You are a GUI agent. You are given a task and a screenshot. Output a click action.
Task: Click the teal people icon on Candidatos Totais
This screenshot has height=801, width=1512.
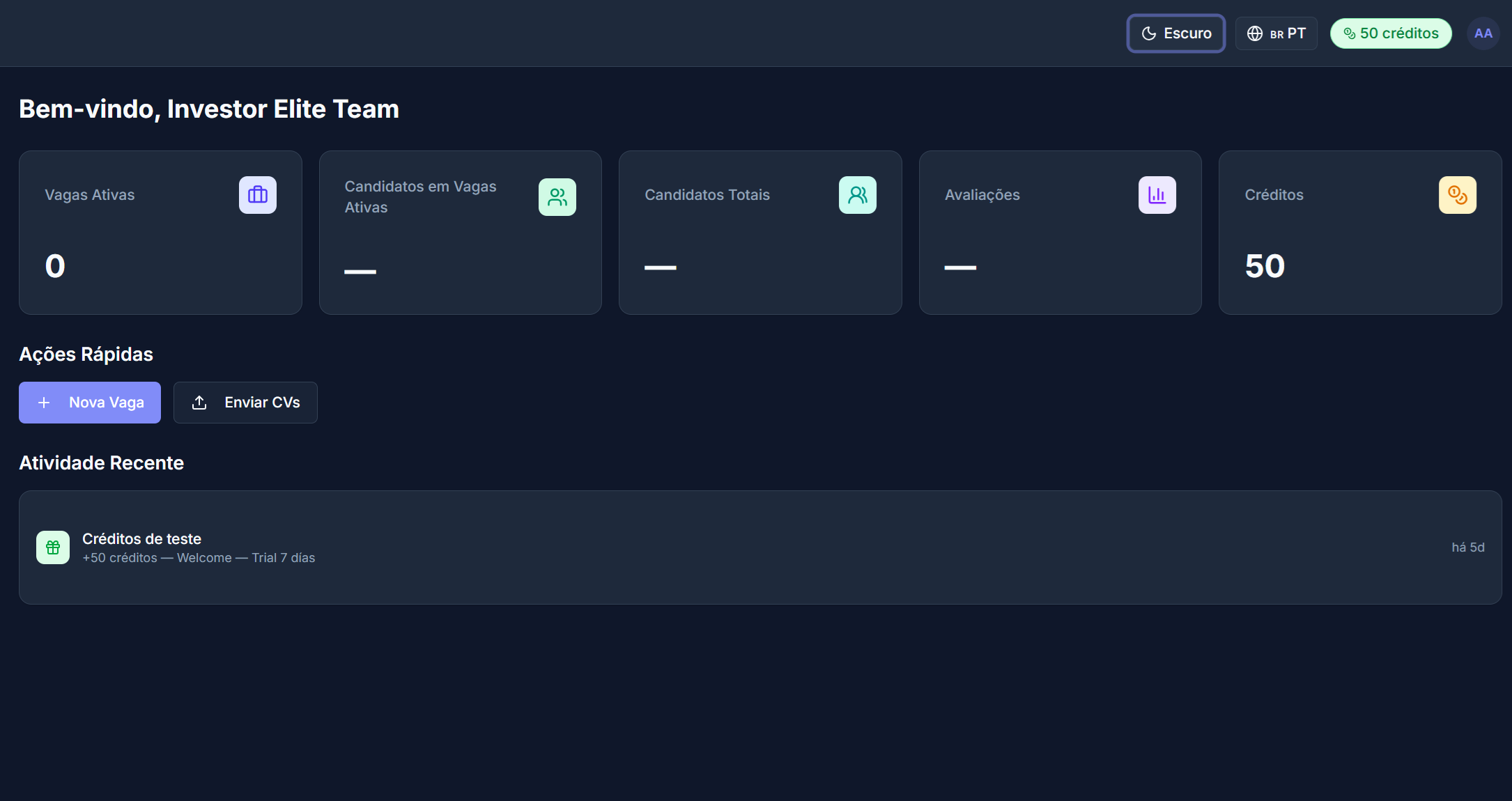point(857,195)
